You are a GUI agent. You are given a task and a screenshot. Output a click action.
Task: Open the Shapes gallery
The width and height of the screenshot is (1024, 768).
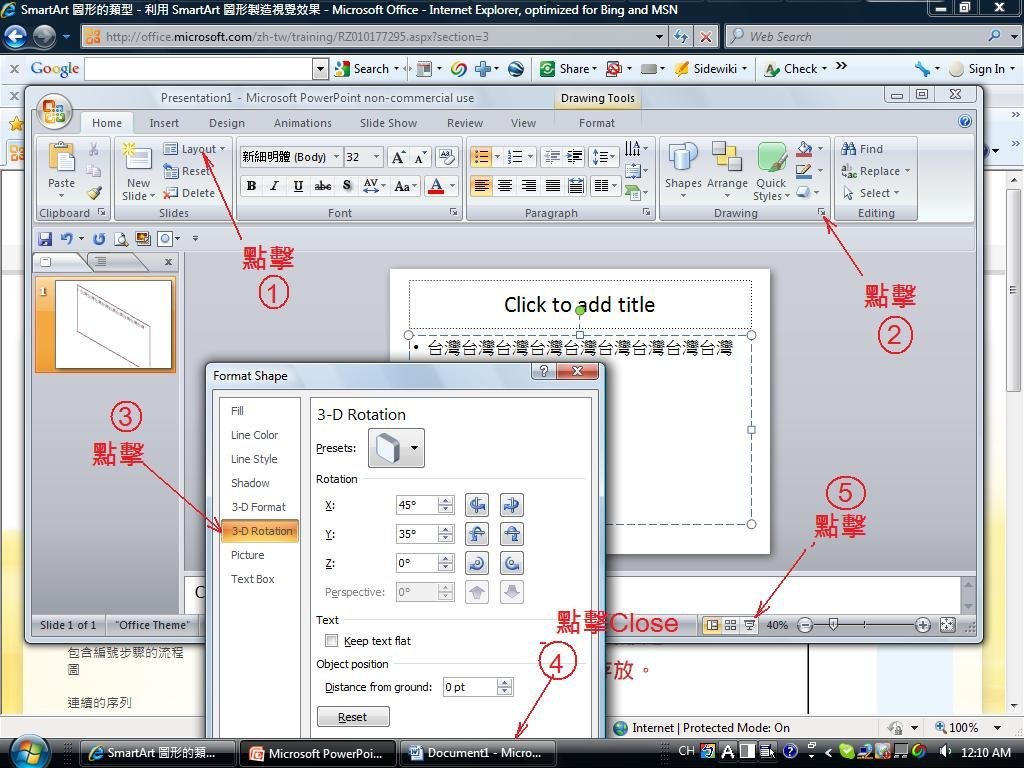(x=683, y=170)
